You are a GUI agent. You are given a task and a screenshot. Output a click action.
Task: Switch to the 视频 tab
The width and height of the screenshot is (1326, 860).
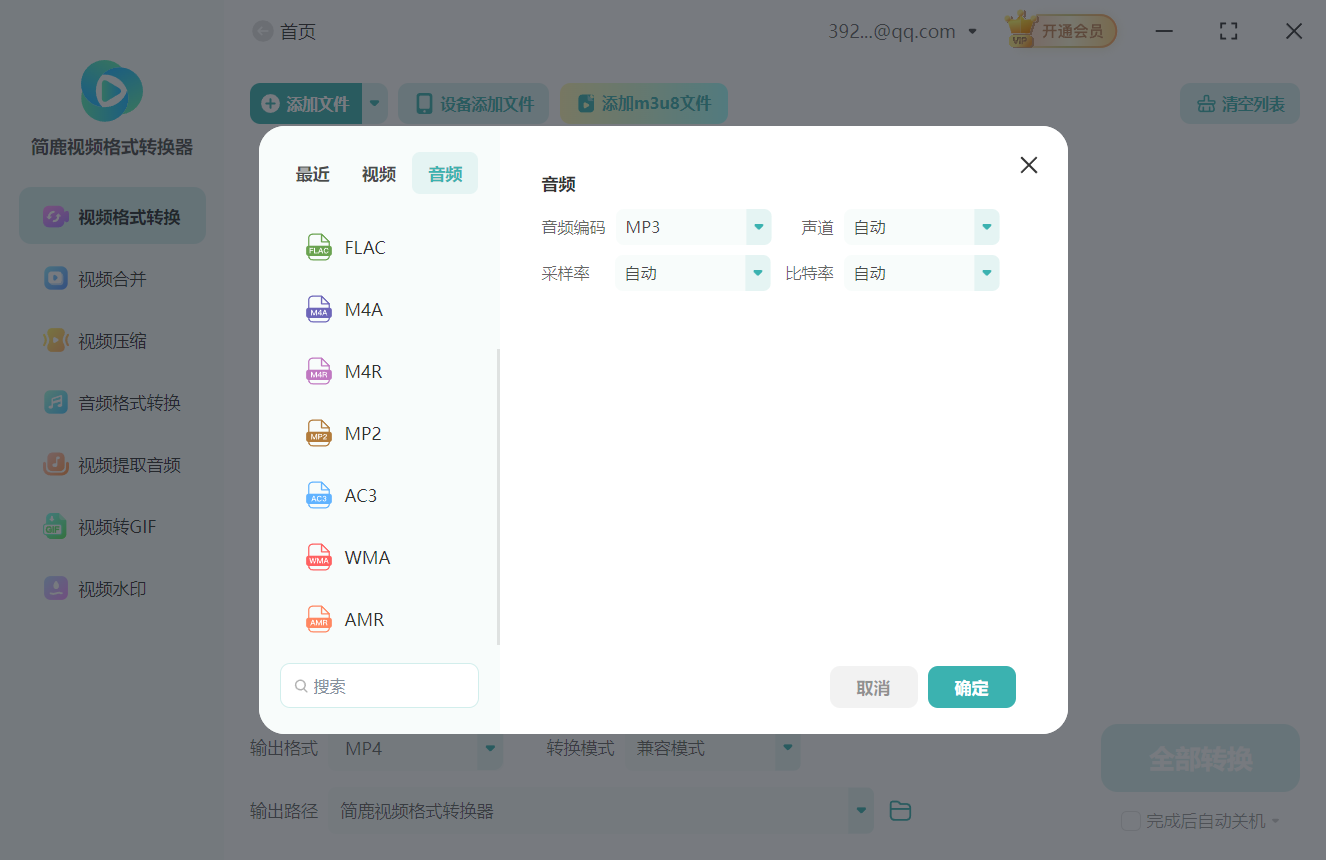point(378,173)
